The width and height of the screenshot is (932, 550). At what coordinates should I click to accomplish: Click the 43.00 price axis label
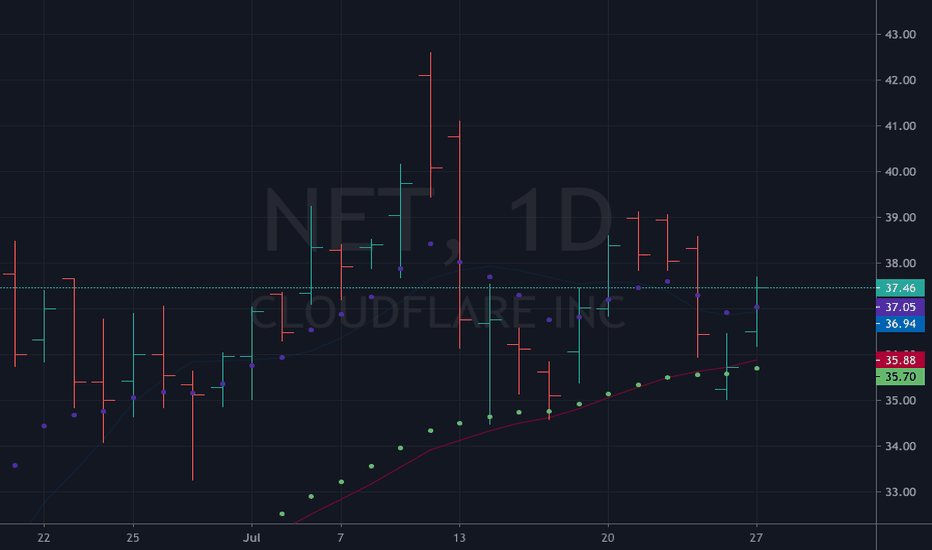900,34
